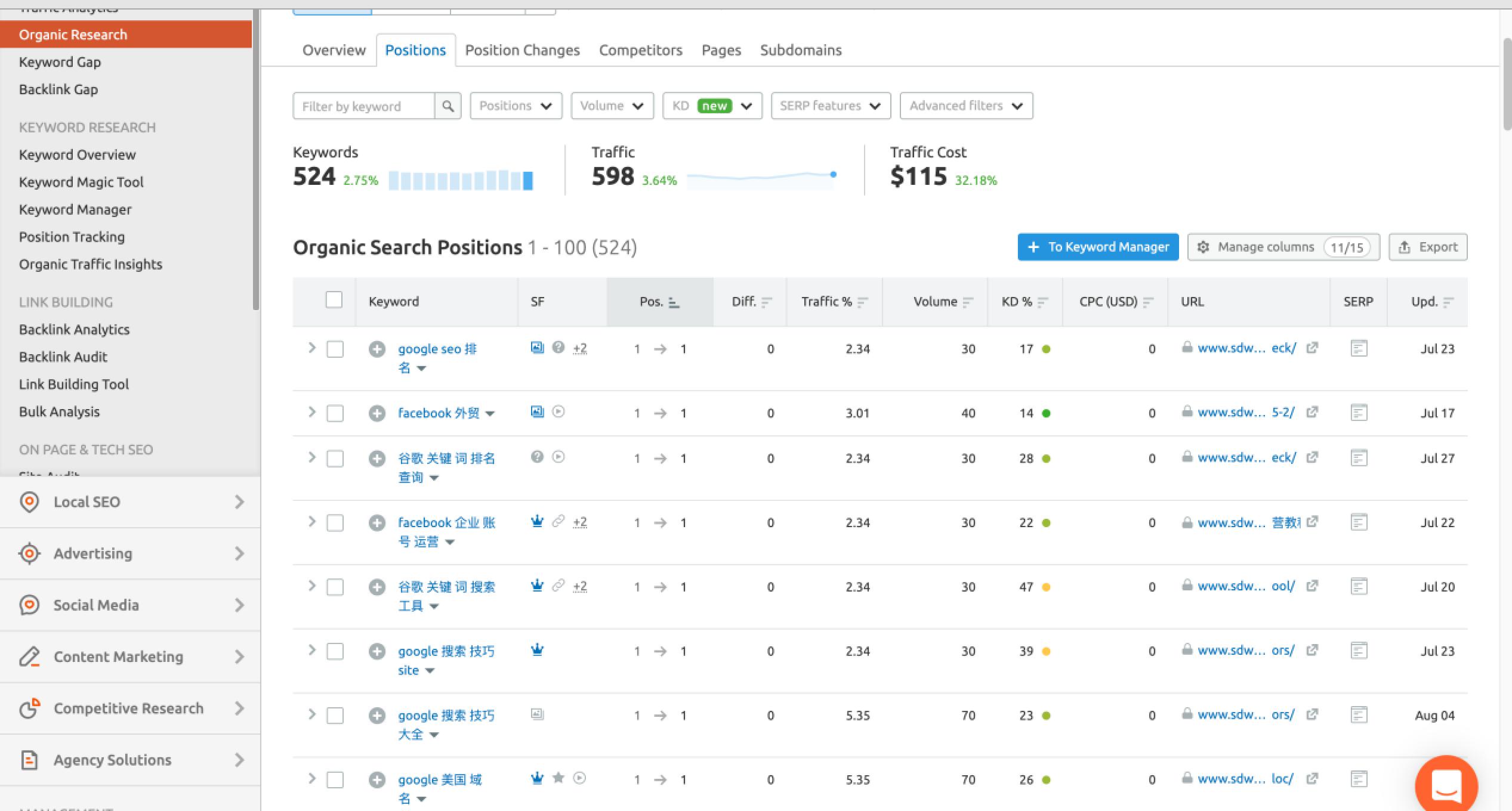Viewport: 1512px width, 811px height.
Task: Open external link icon for 'facebook 外贸' URL
Action: [x=1312, y=412]
